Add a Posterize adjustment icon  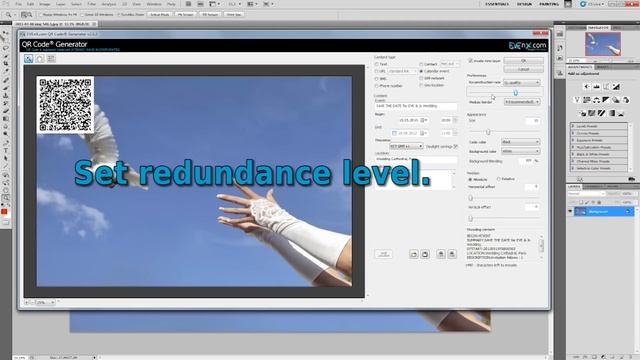(x=592, y=113)
